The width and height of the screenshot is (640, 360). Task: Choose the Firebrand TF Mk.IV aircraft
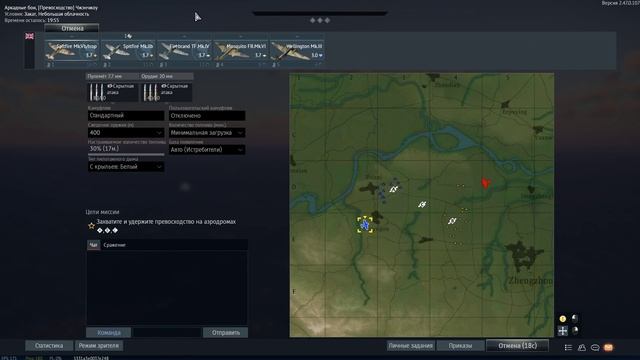tap(184, 51)
